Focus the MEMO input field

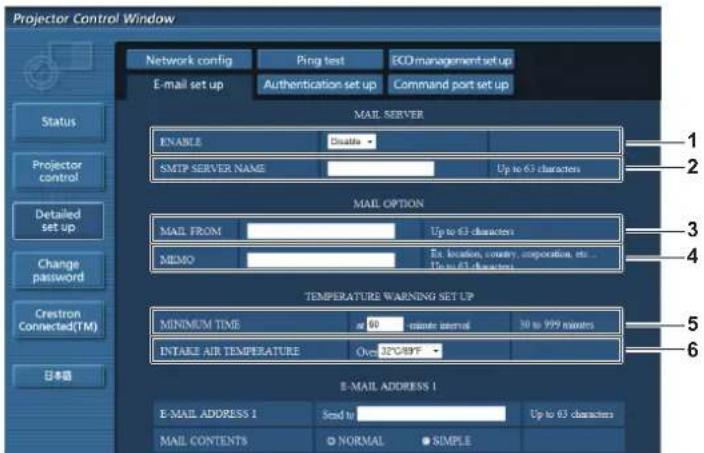[x=321, y=259]
